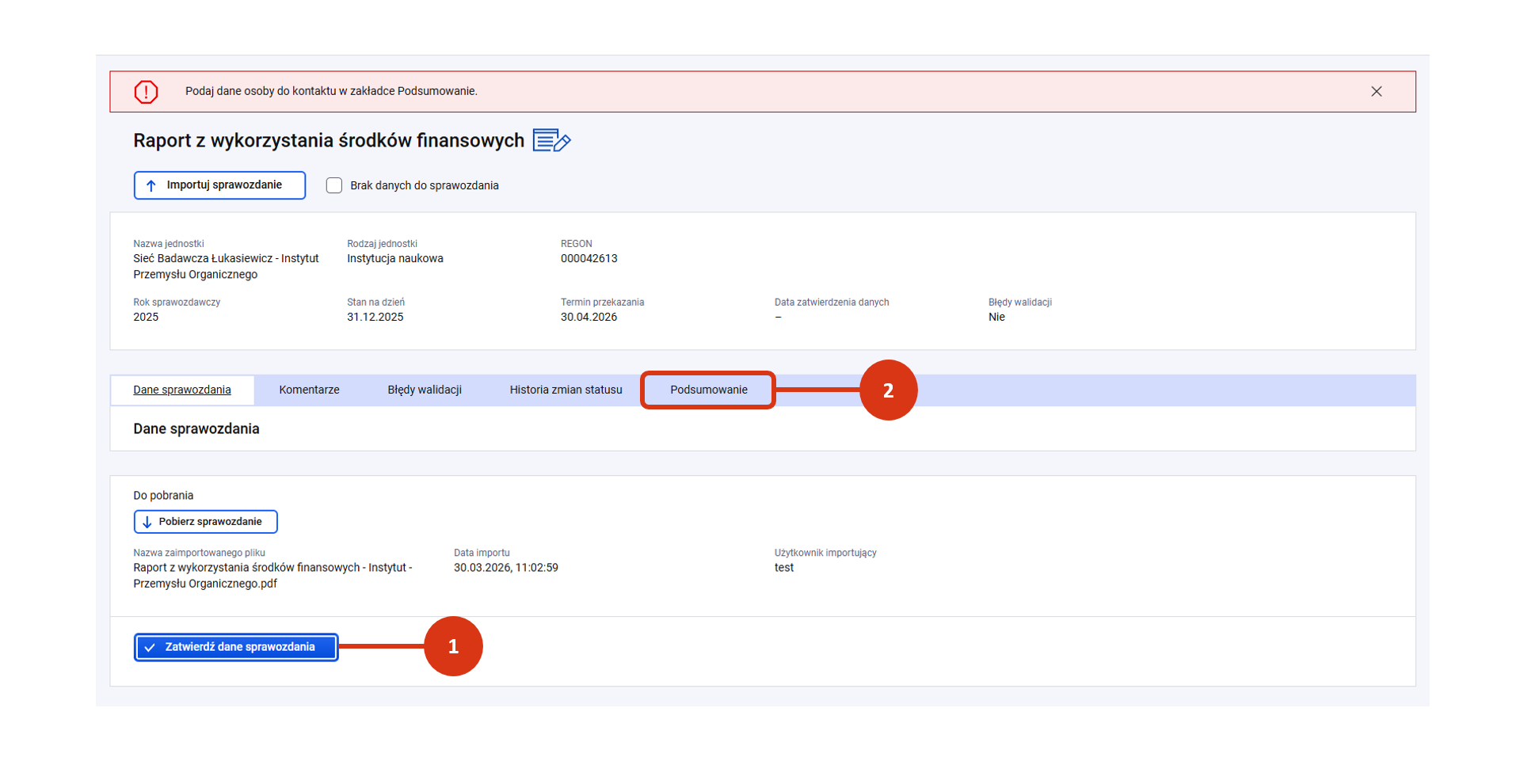The width and height of the screenshot is (1520, 784).
Task: Click the red circle marker numbered 2
Action: click(888, 390)
